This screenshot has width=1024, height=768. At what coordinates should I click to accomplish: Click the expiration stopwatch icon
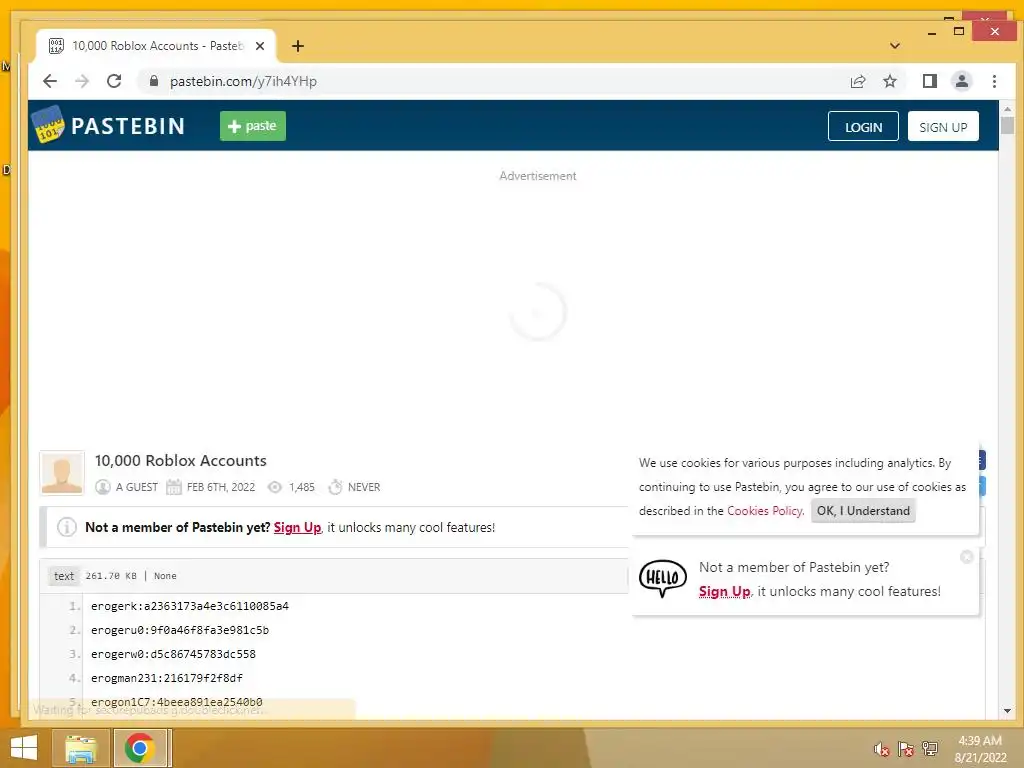pos(335,487)
